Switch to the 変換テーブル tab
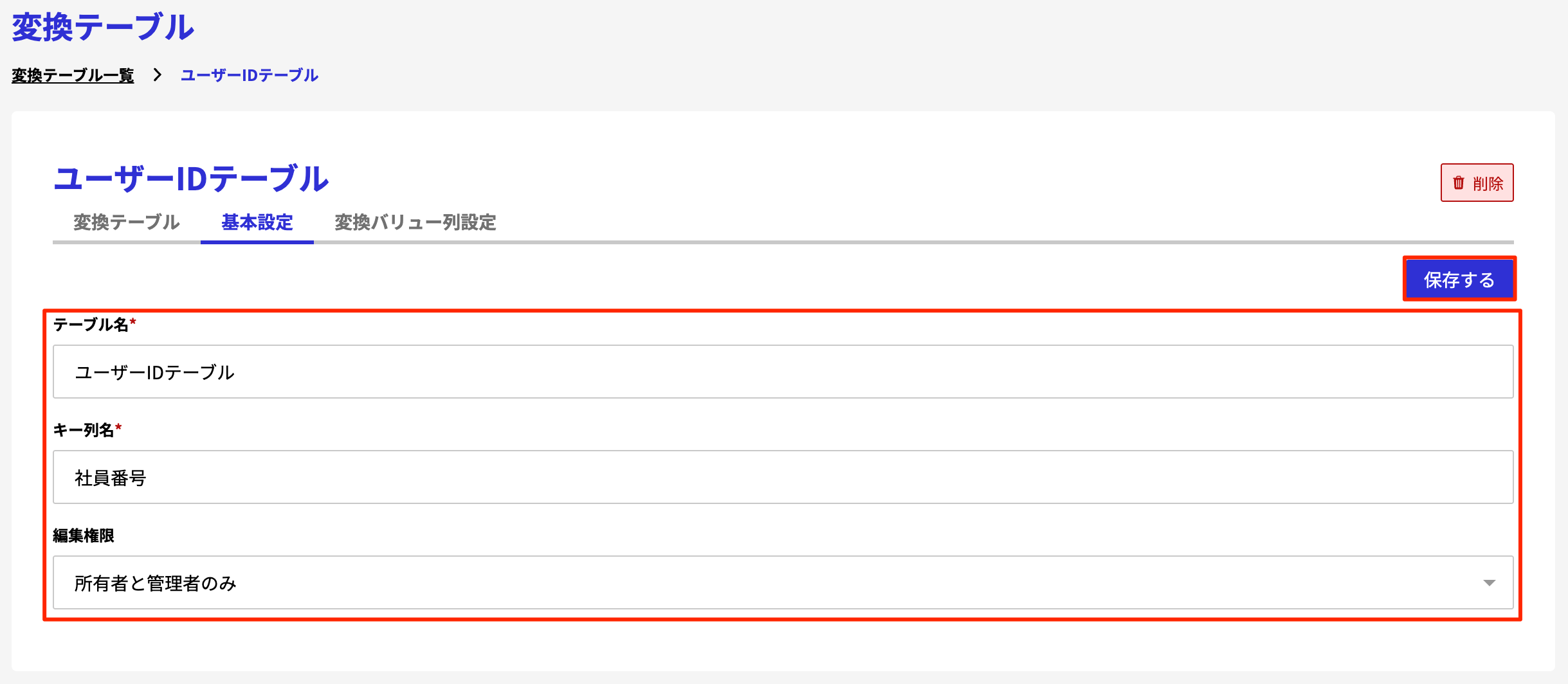 (126, 222)
